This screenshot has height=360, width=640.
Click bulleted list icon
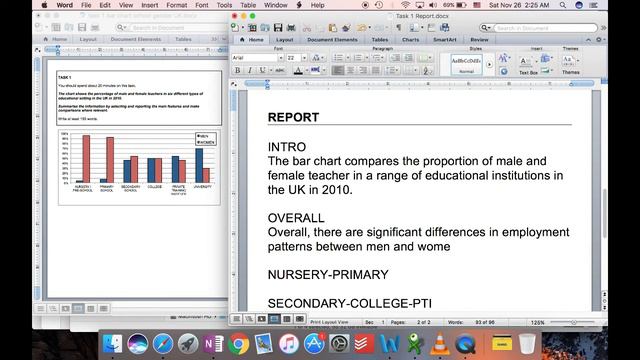(338, 58)
